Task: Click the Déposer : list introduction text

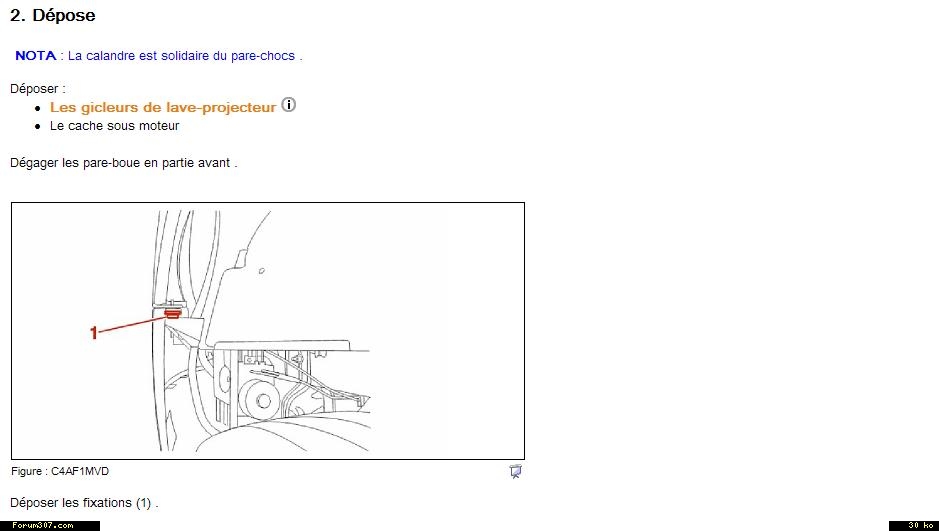Action: click(x=38, y=89)
